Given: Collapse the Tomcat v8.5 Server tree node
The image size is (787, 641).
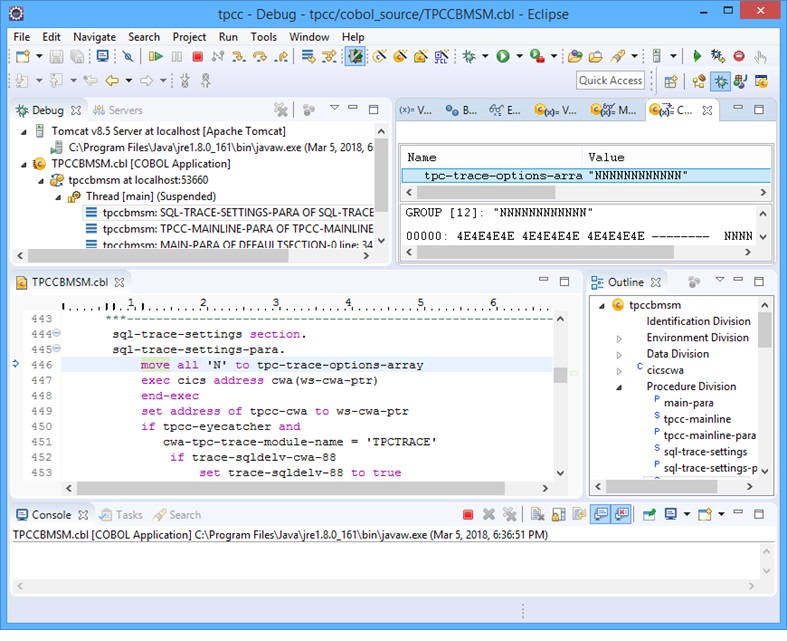Looking at the screenshot, I should point(24,132).
